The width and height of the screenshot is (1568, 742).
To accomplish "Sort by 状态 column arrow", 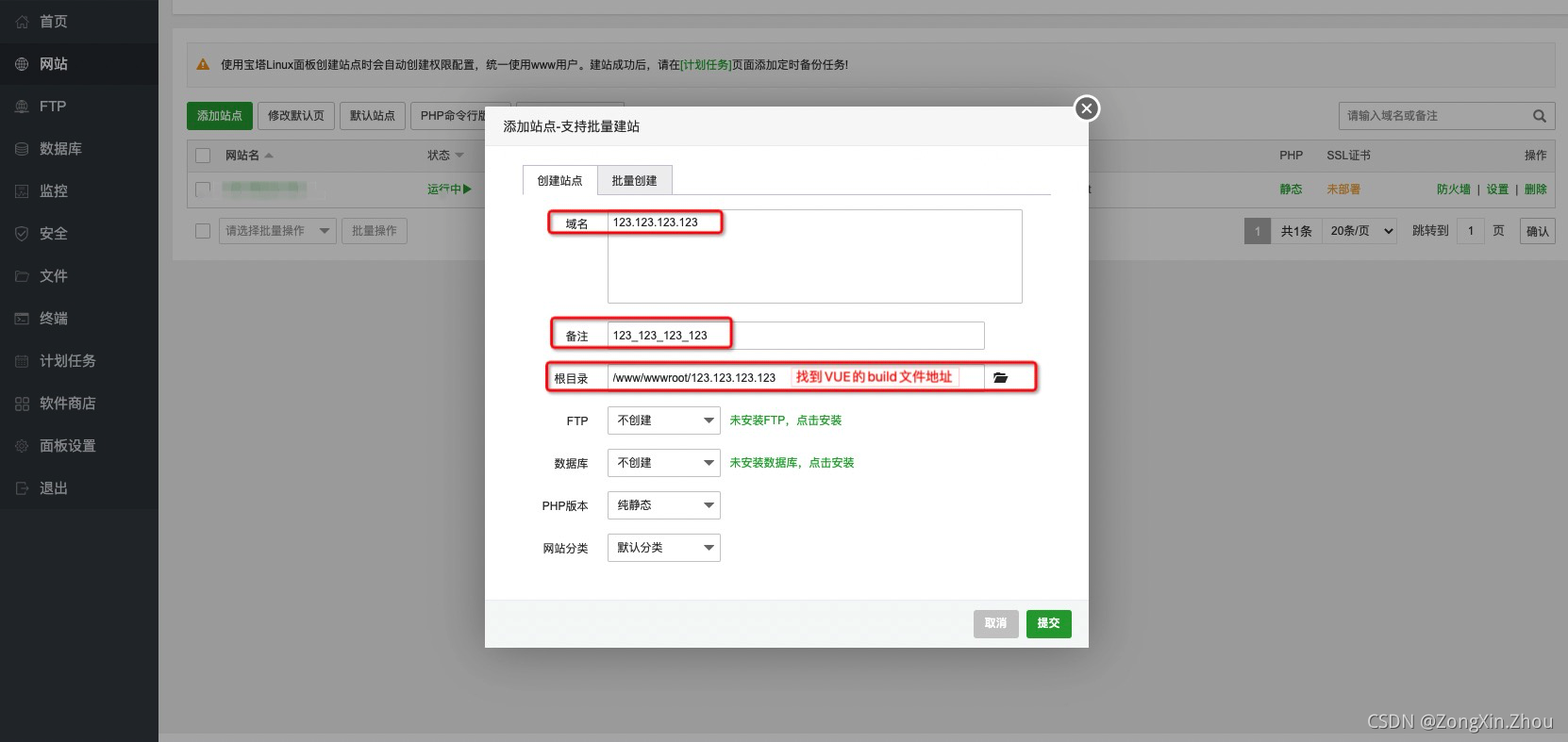I will pos(459,156).
